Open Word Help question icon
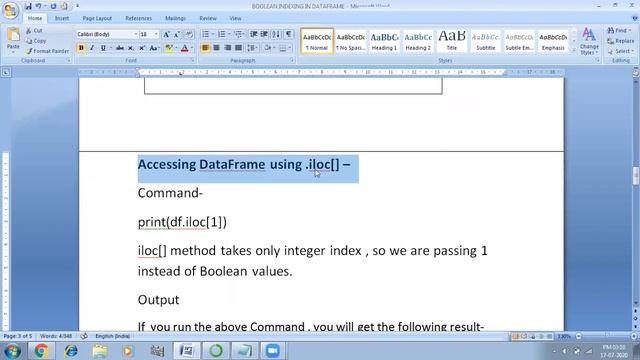The width and height of the screenshot is (640, 360). [635, 18]
